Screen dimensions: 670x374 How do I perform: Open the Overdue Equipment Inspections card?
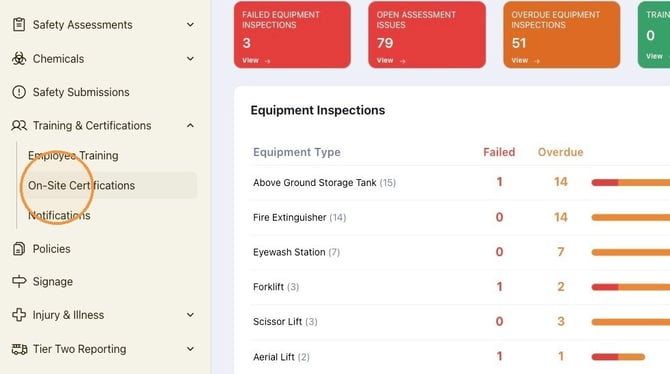(x=561, y=35)
